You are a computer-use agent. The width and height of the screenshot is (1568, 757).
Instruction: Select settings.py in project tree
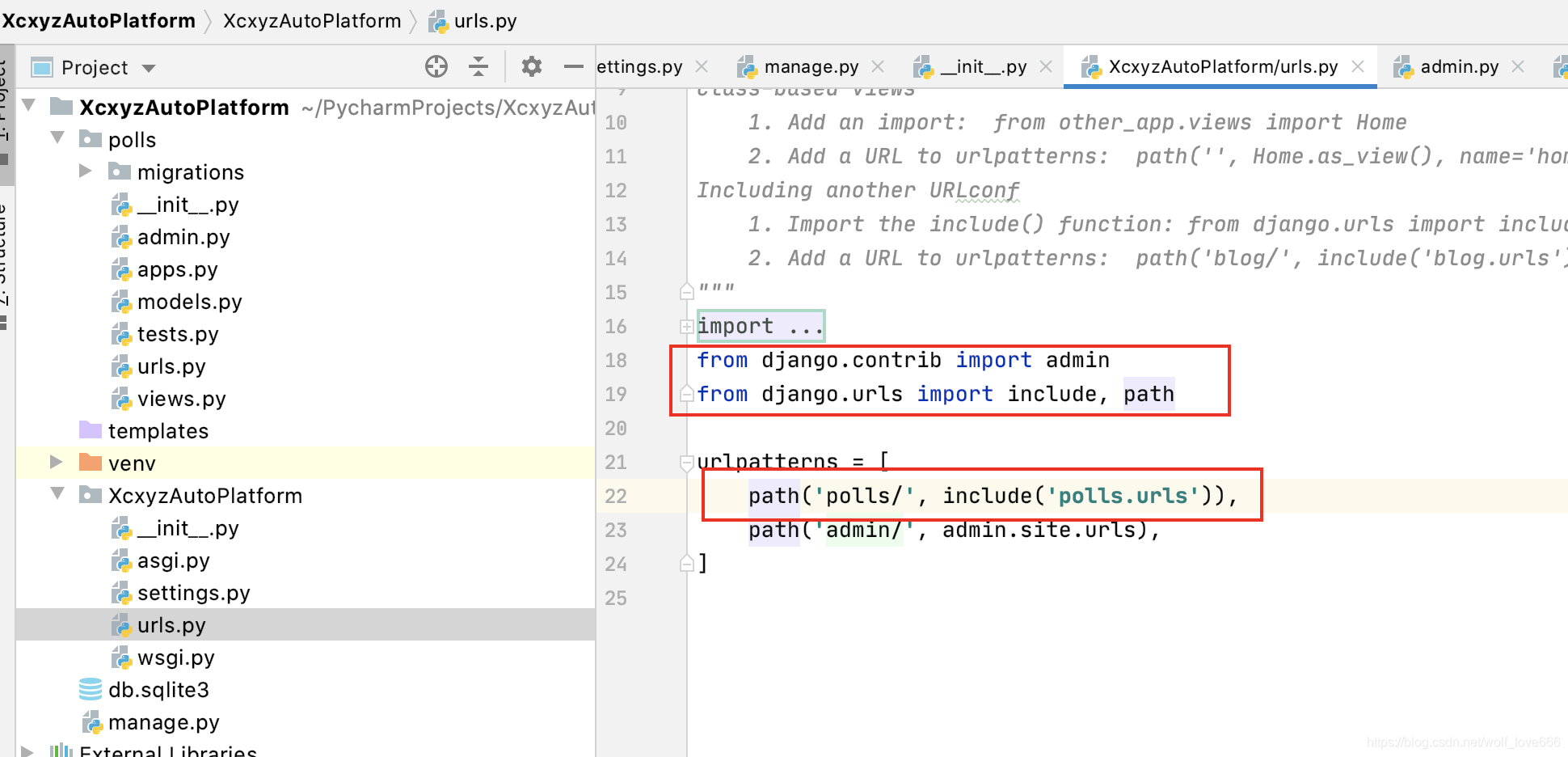click(193, 593)
